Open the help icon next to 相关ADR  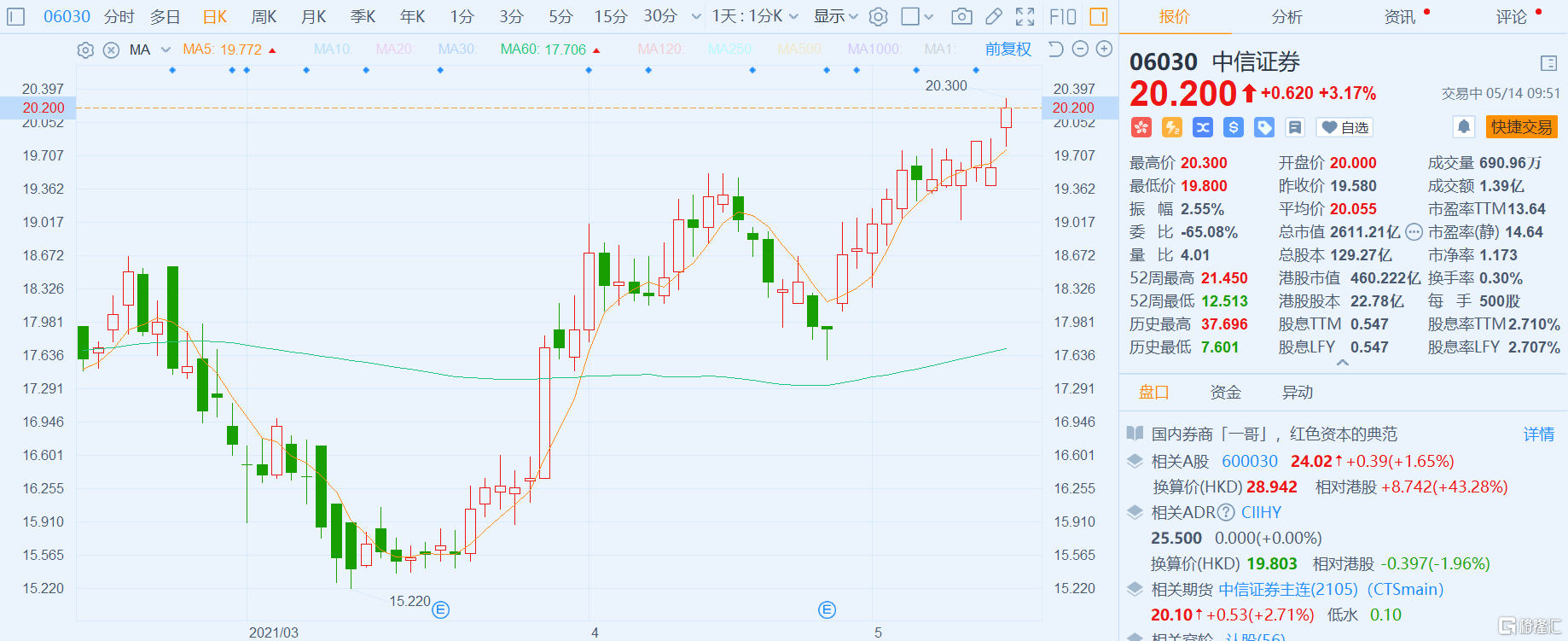[1226, 512]
